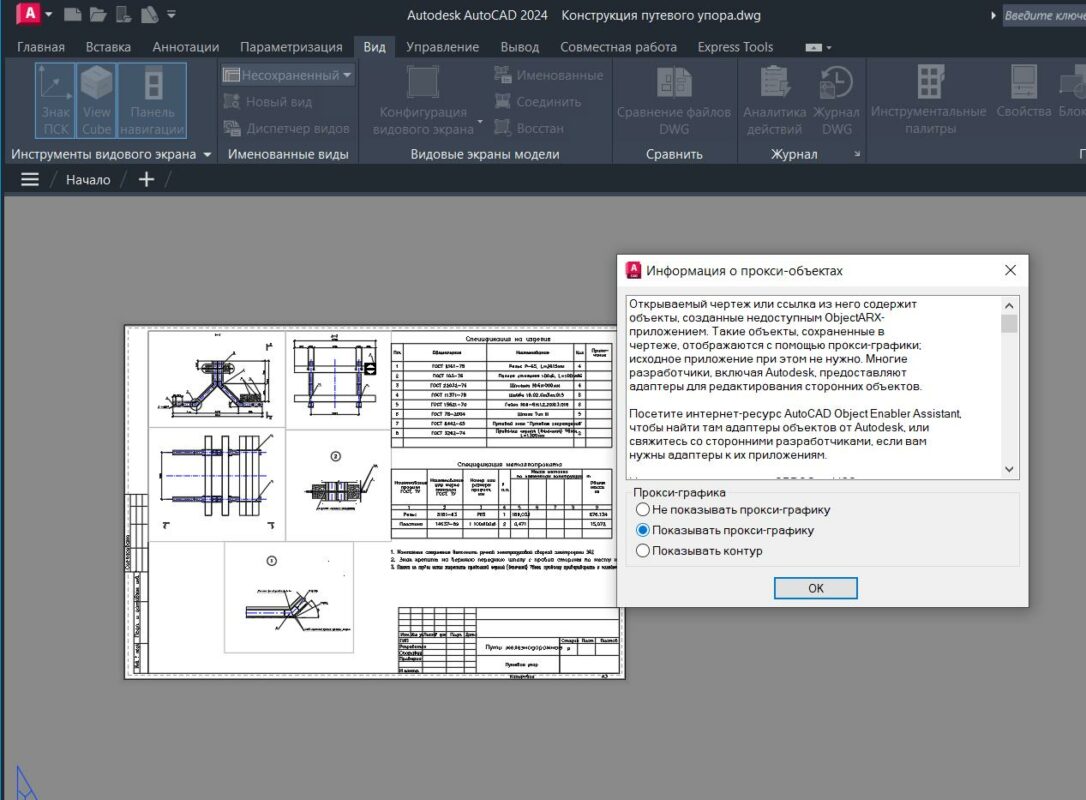
Task: Click the View Cube icon in ribbon
Action: click(97, 101)
